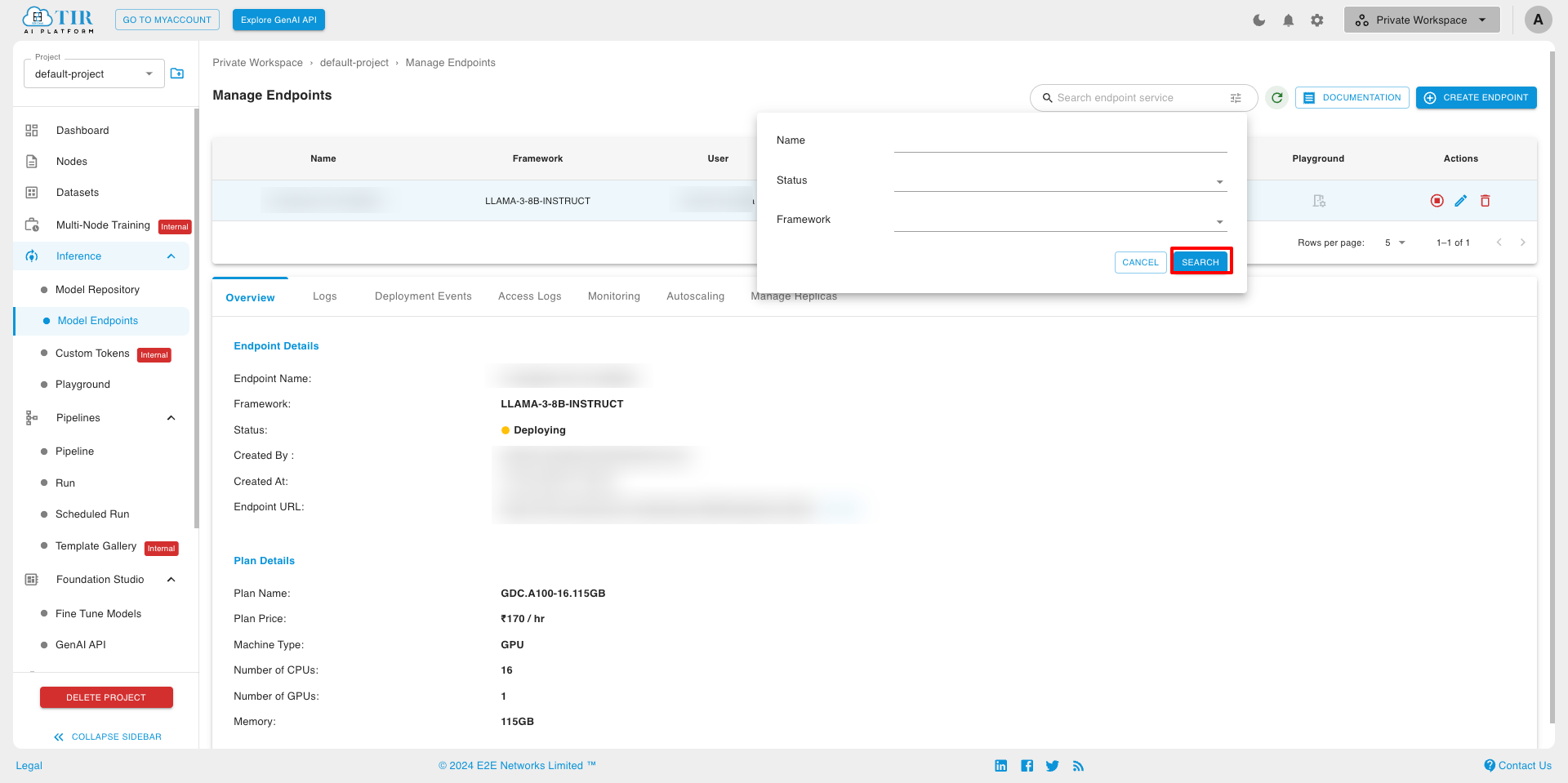Open Access Logs tab
The image size is (1568, 783).
(530, 296)
